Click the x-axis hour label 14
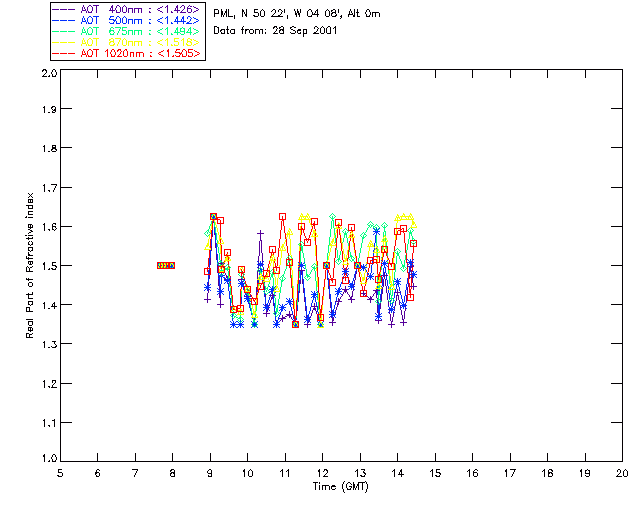This screenshot has height=512, width=640. pos(398,473)
